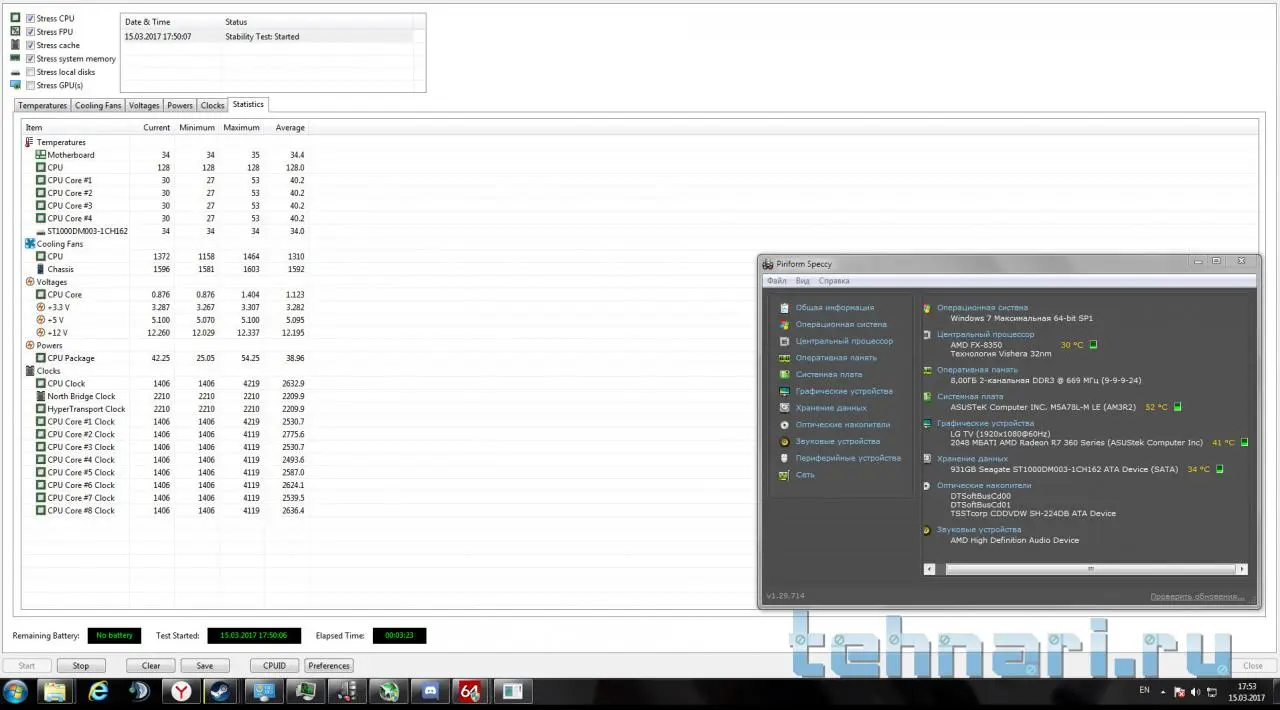Select Хранение данных in Speccy sidebar
Viewport: 1280px width, 710px height.
pyautogui.click(x=831, y=408)
